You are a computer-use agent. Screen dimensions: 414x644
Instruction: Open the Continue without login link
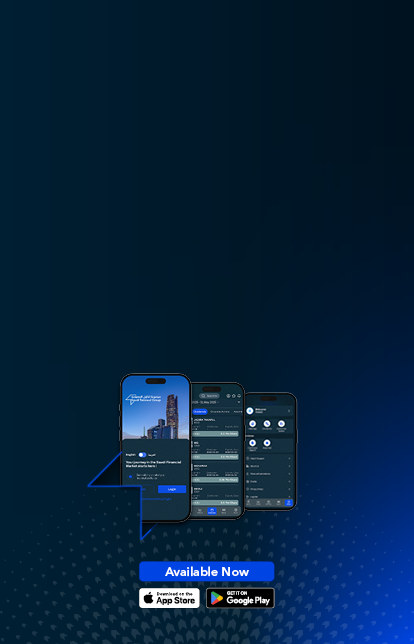[155, 499]
